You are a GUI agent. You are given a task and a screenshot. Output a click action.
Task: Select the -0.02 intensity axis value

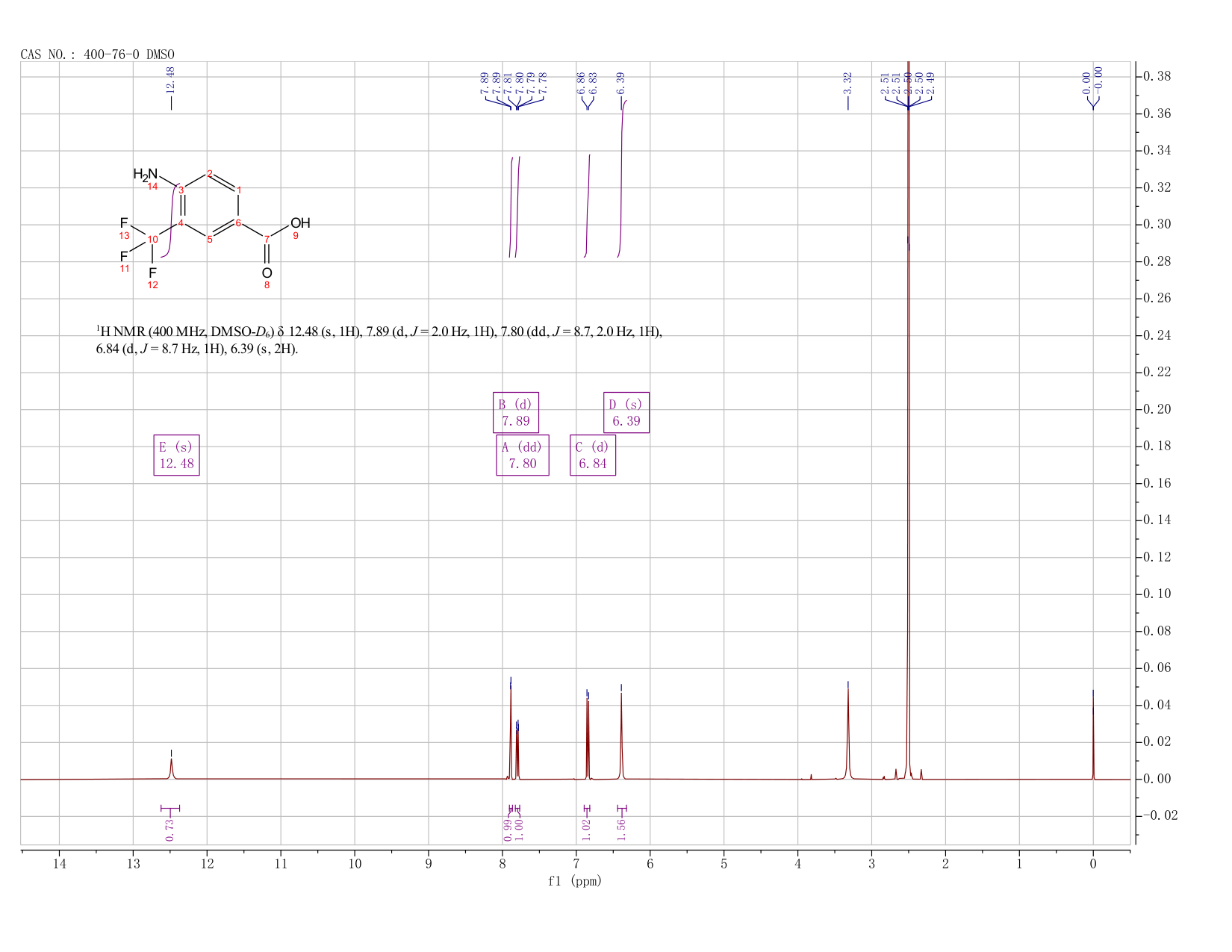1160,815
